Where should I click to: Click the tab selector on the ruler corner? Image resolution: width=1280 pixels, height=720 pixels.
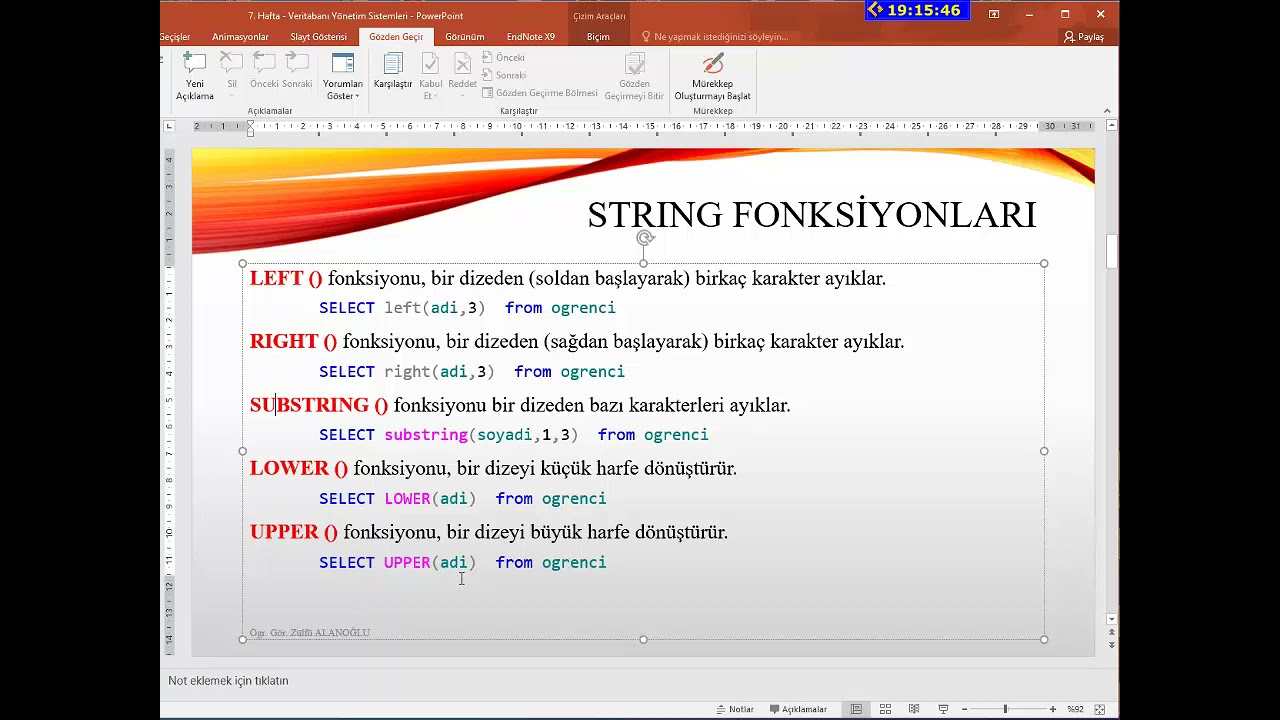point(169,126)
